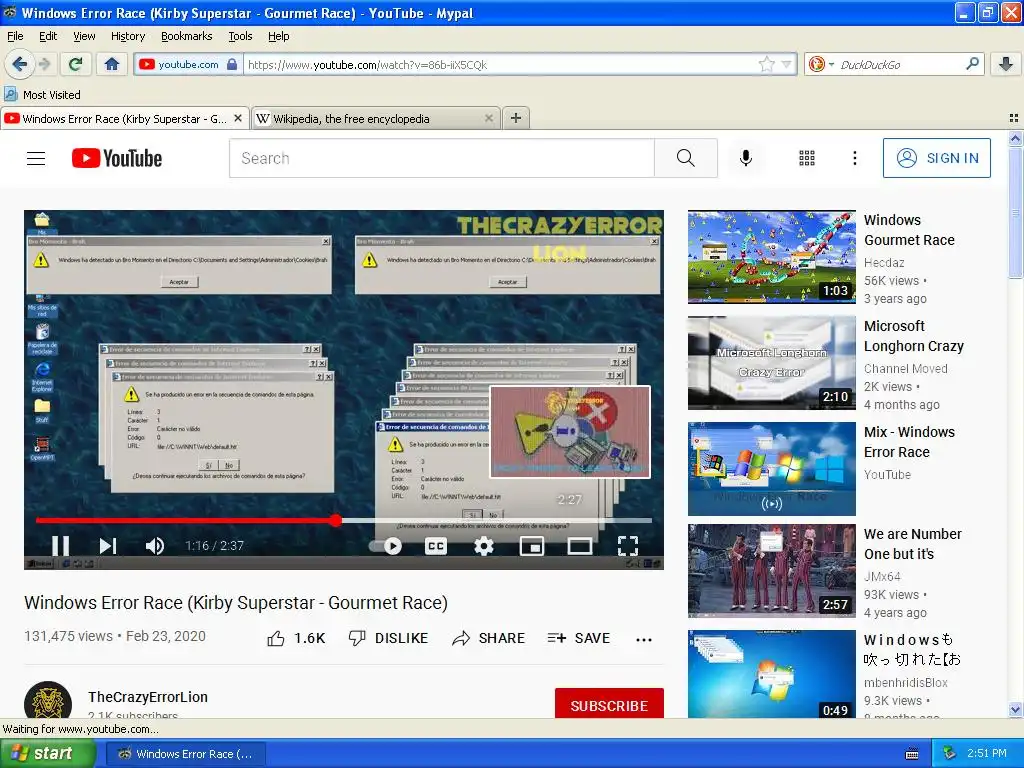Screen dimensions: 1024x768
Task: Click Windows Error Race taskbar button
Action: [185, 754]
